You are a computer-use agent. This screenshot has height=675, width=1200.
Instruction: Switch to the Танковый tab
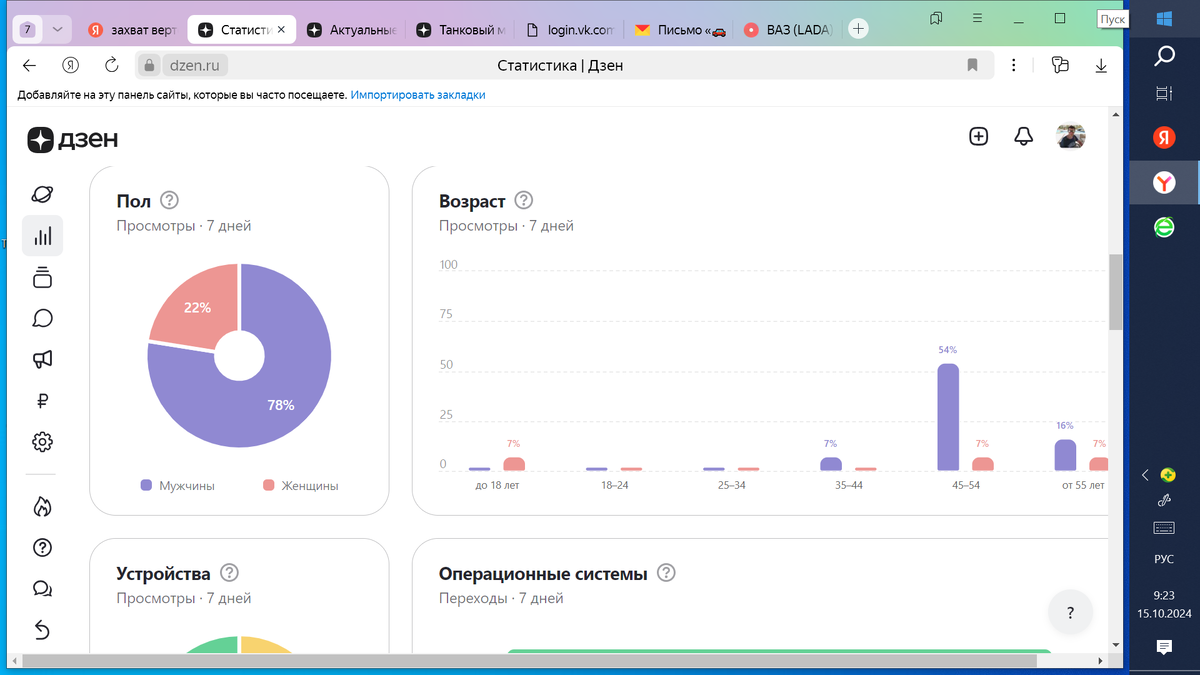(462, 30)
